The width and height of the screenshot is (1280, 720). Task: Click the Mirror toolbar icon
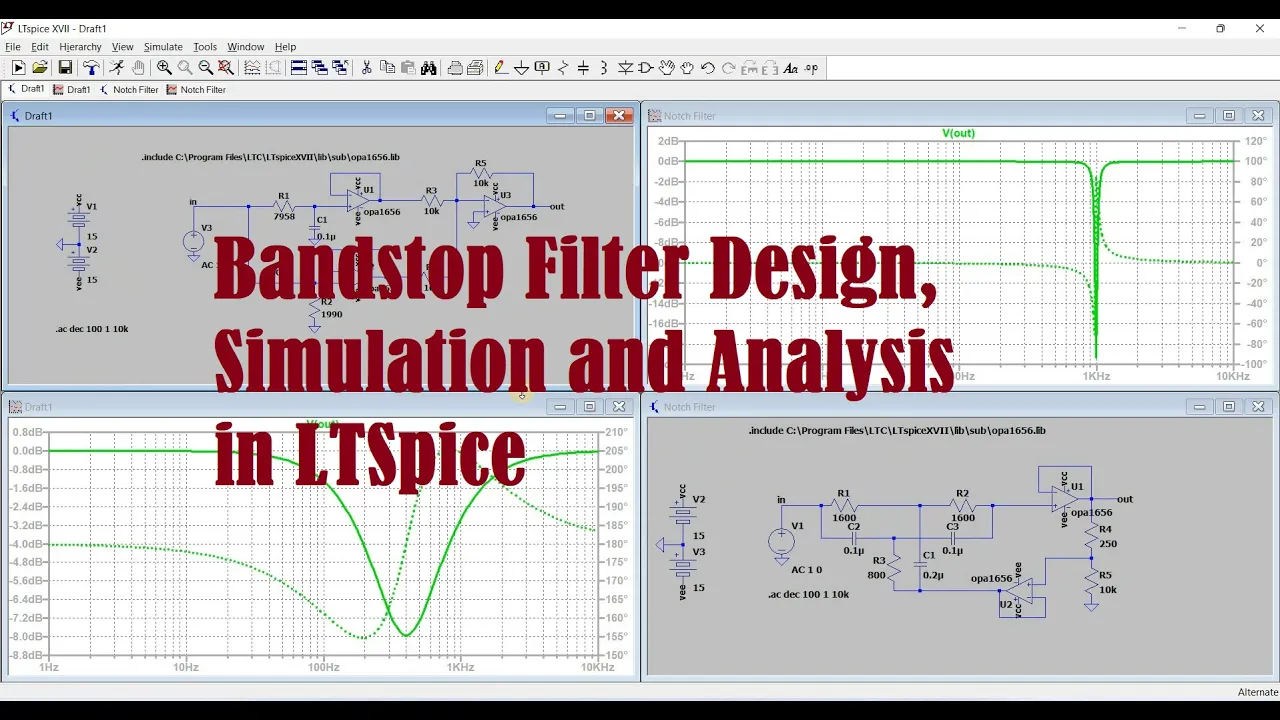click(x=770, y=68)
